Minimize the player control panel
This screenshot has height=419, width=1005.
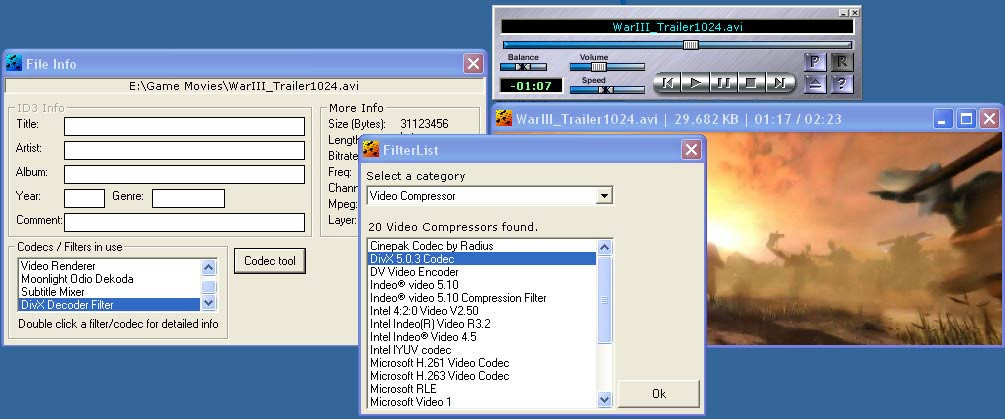point(843,13)
